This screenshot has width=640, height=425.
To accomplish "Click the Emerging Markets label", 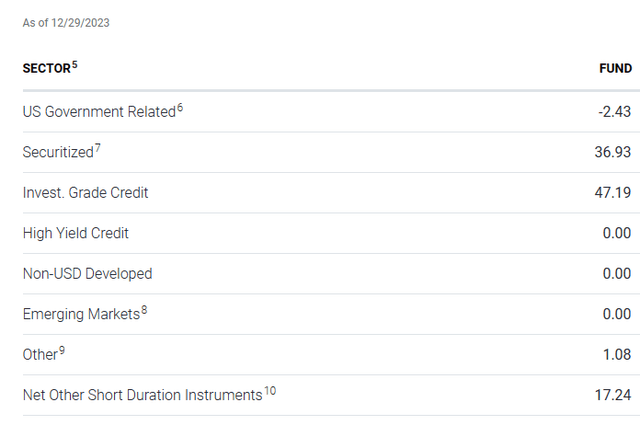I will point(81,314).
